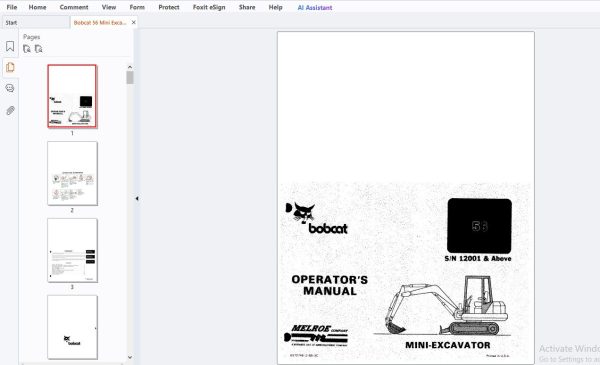The height and width of the screenshot is (365, 600).
Task: Select page 3 thumbnail
Action: [72, 250]
